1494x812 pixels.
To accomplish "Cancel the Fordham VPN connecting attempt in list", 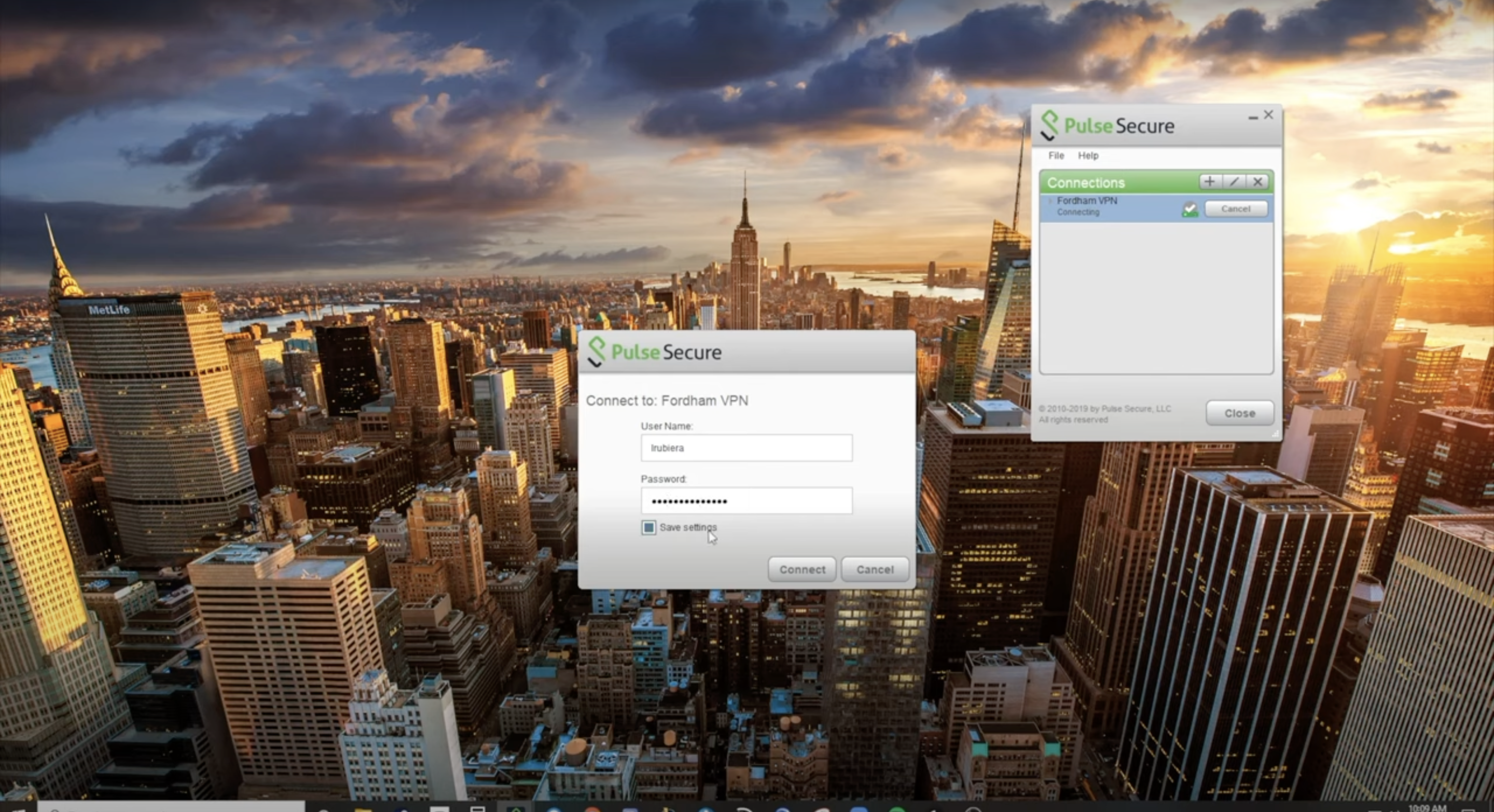I will click(1236, 208).
